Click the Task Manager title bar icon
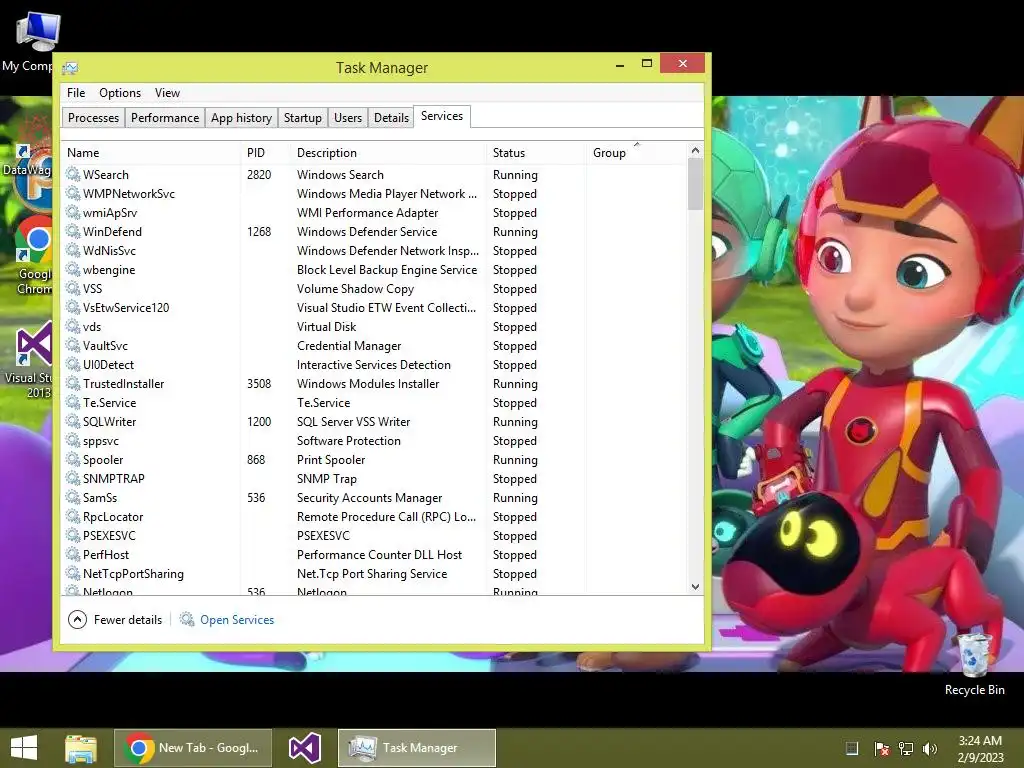 71,68
